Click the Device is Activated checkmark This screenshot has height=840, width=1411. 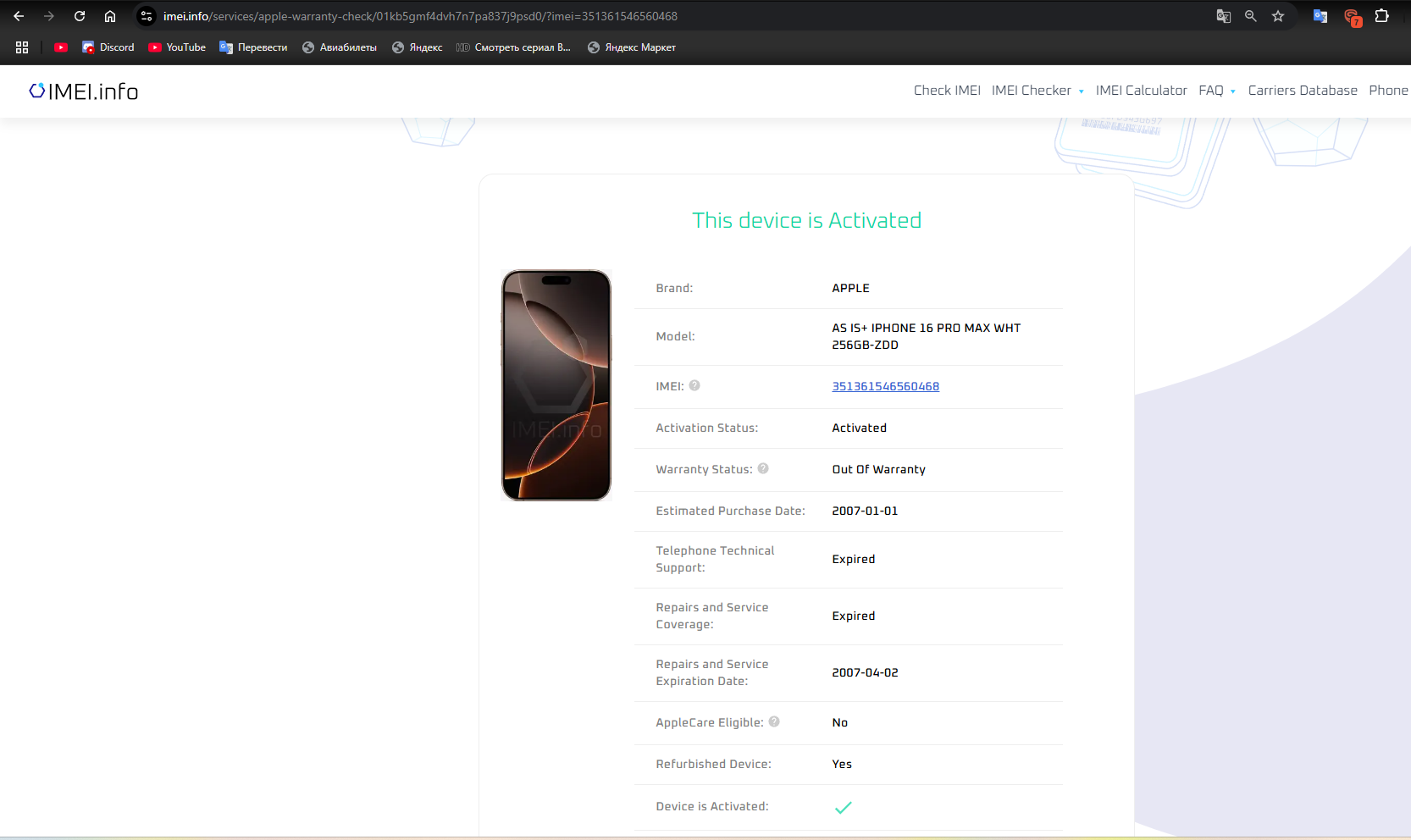(x=844, y=807)
